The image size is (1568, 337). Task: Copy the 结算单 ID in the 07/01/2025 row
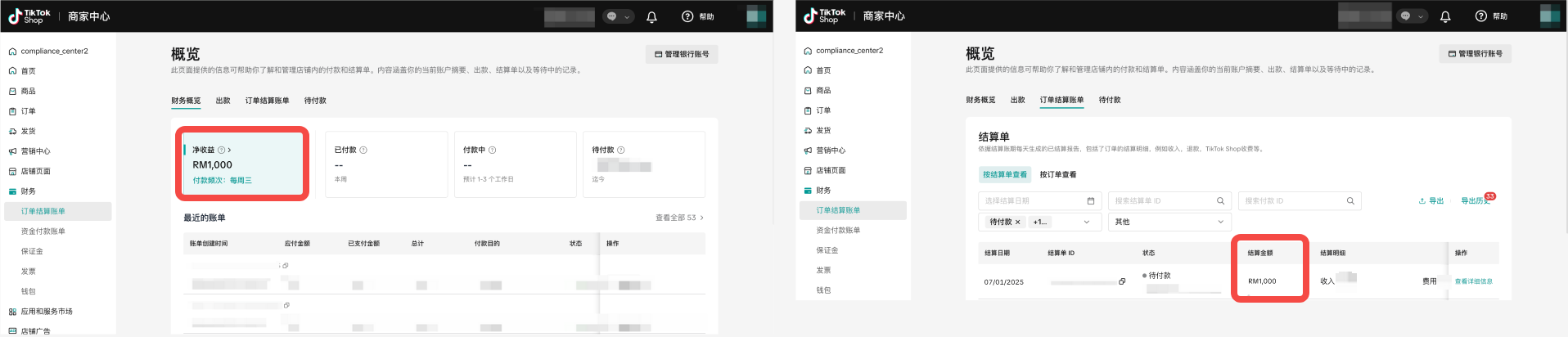pos(1122,281)
